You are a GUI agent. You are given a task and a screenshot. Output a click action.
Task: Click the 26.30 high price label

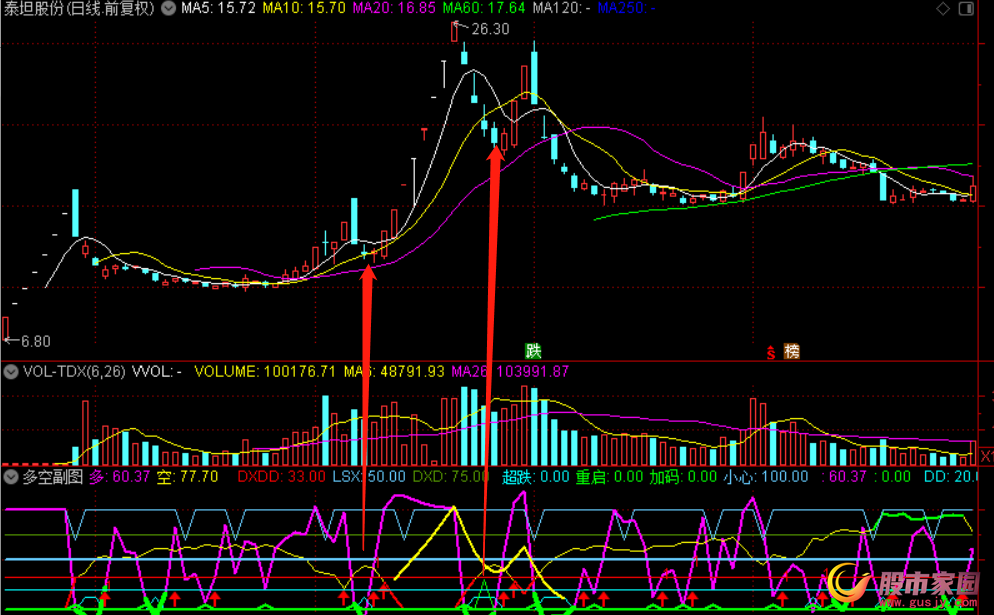tap(488, 29)
